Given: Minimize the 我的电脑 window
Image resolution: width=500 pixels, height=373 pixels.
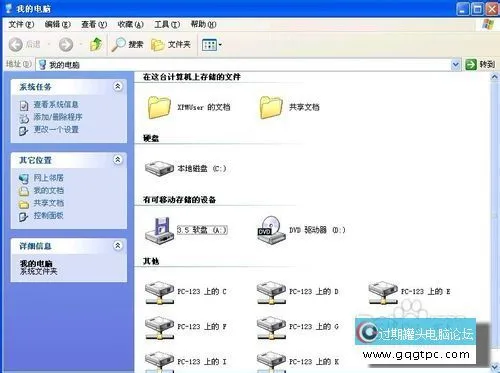Looking at the screenshot, I should 463,9.
